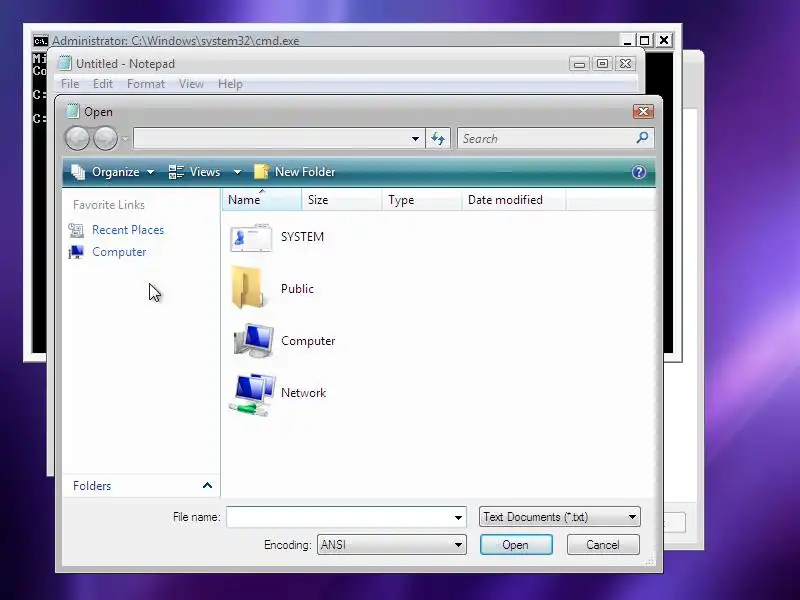This screenshot has height=600, width=800.
Task: Click the SYSTEM item label
Action: point(302,237)
